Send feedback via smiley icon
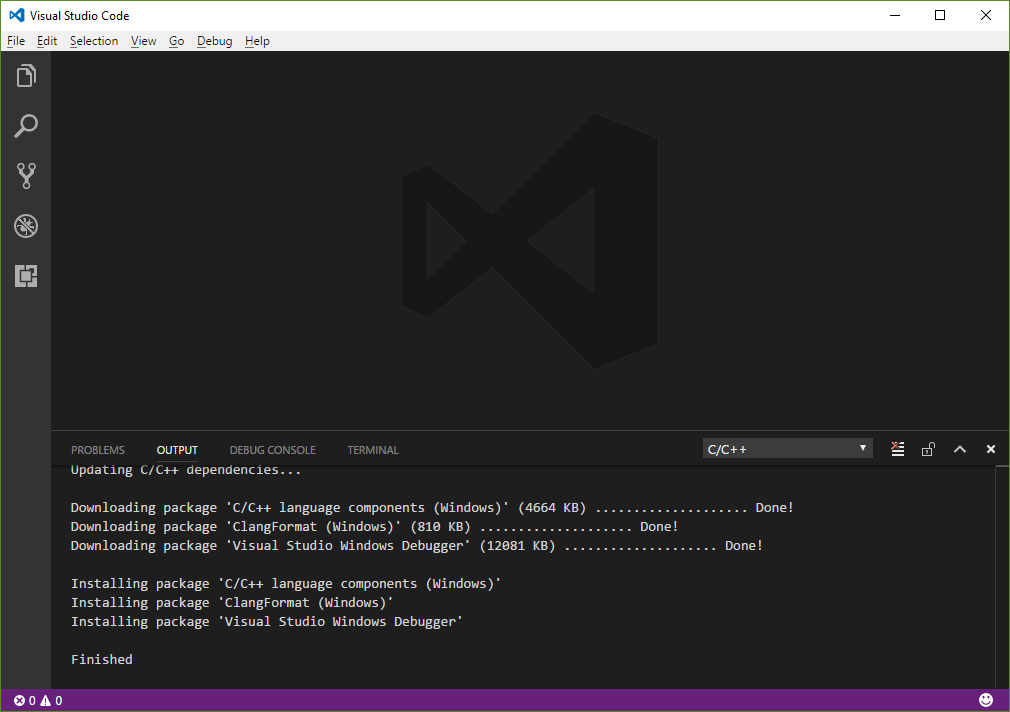The width and height of the screenshot is (1010, 712). [x=986, y=700]
